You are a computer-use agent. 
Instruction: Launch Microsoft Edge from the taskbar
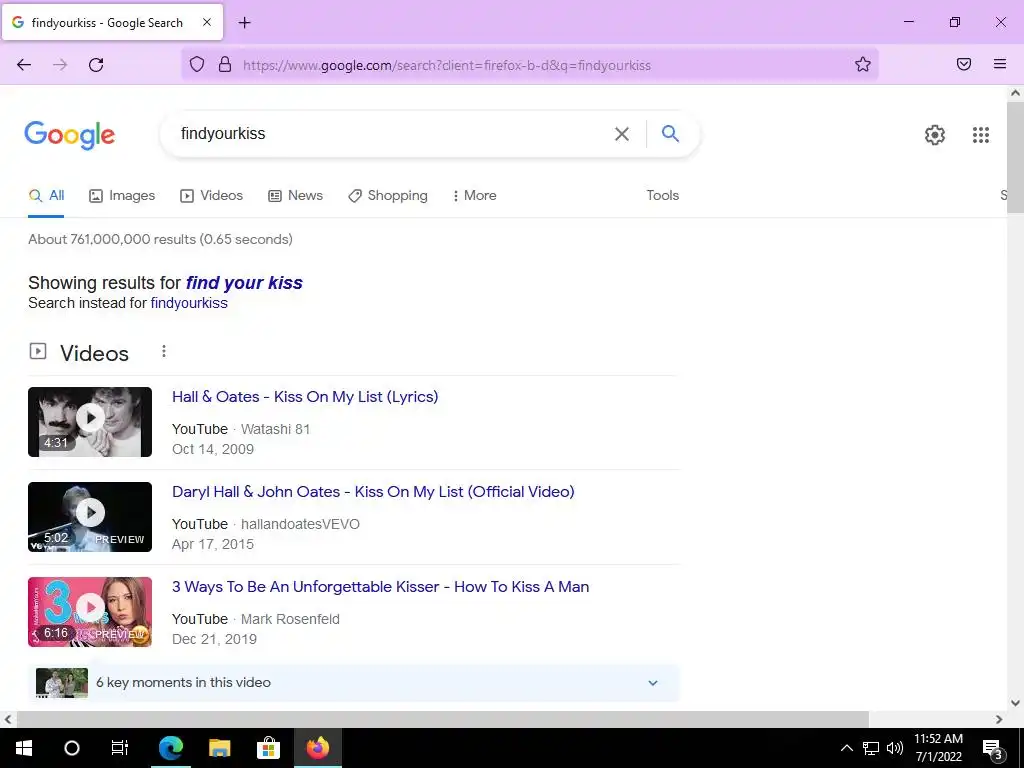(170, 748)
